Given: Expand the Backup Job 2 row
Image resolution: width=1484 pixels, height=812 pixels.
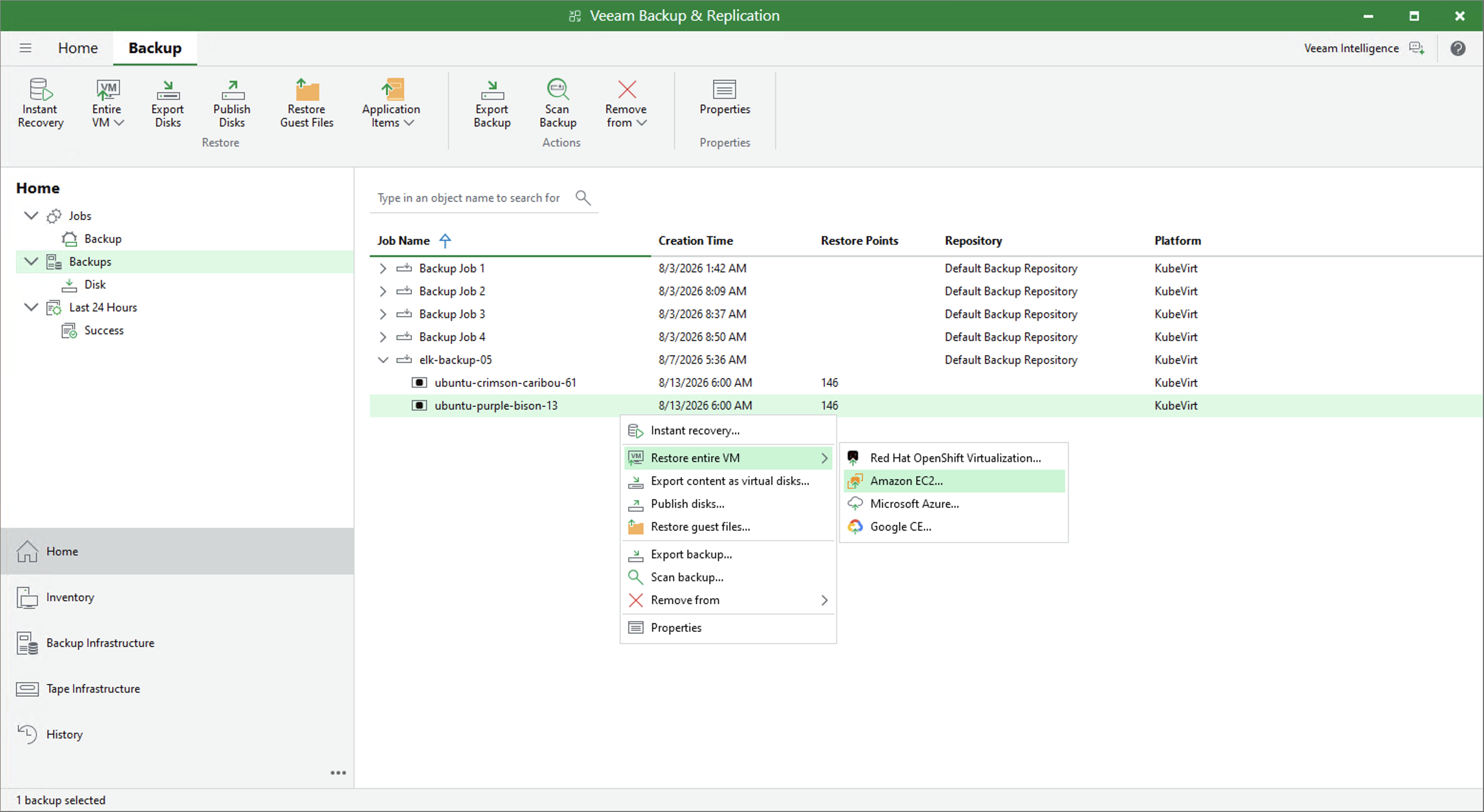Looking at the screenshot, I should click(x=383, y=291).
